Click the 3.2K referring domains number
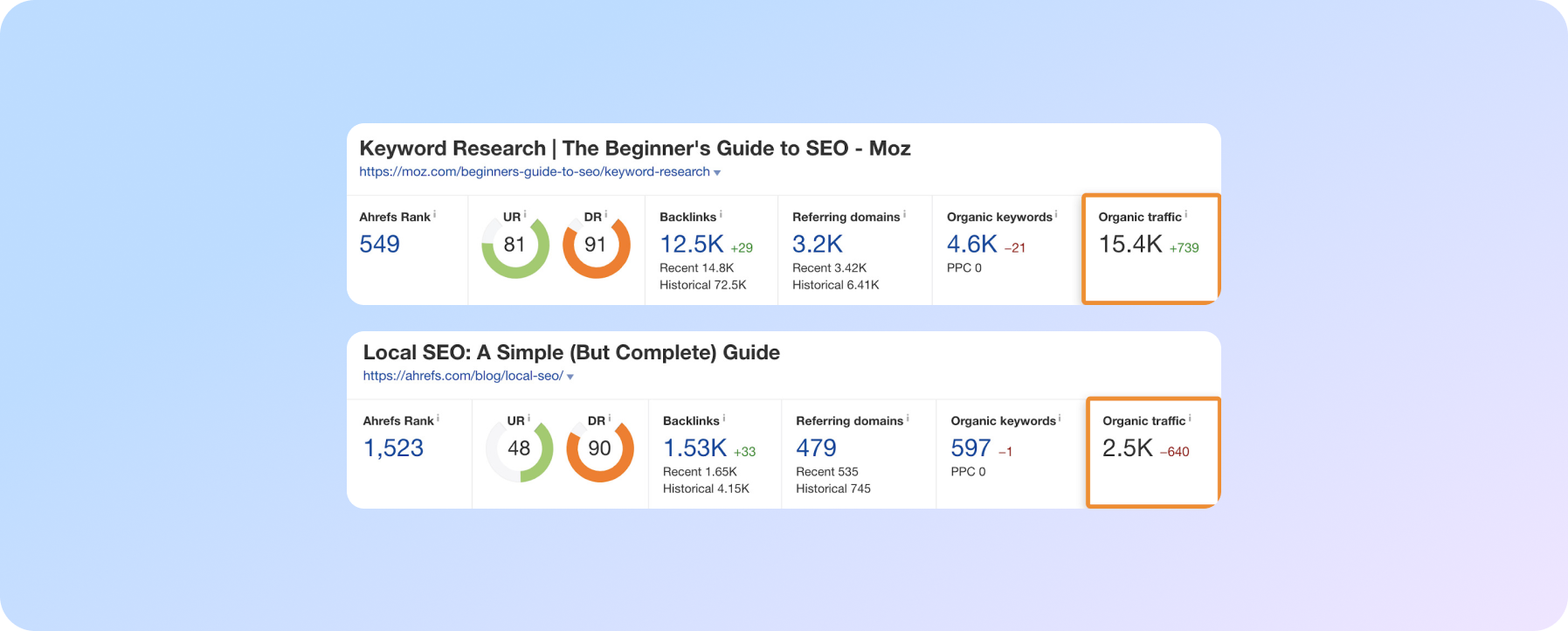Image resolution: width=1568 pixels, height=631 pixels. [817, 244]
